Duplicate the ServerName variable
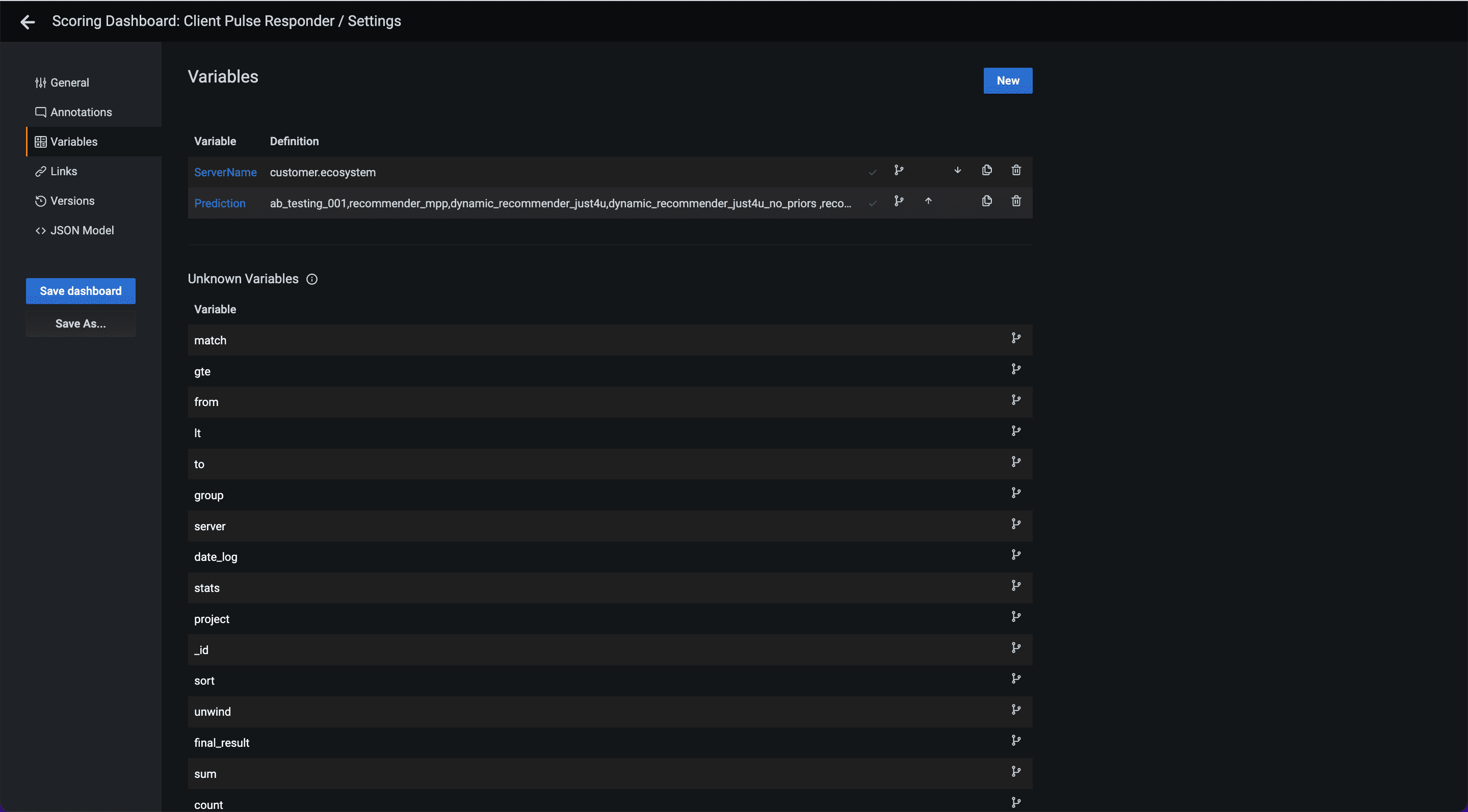The image size is (1468, 812). click(x=987, y=170)
